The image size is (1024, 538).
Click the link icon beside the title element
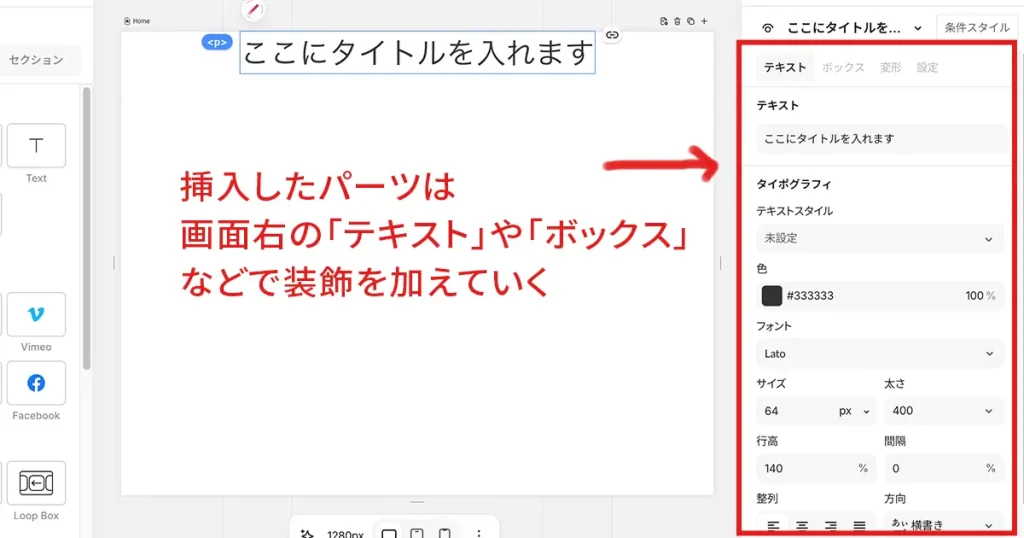pos(612,35)
